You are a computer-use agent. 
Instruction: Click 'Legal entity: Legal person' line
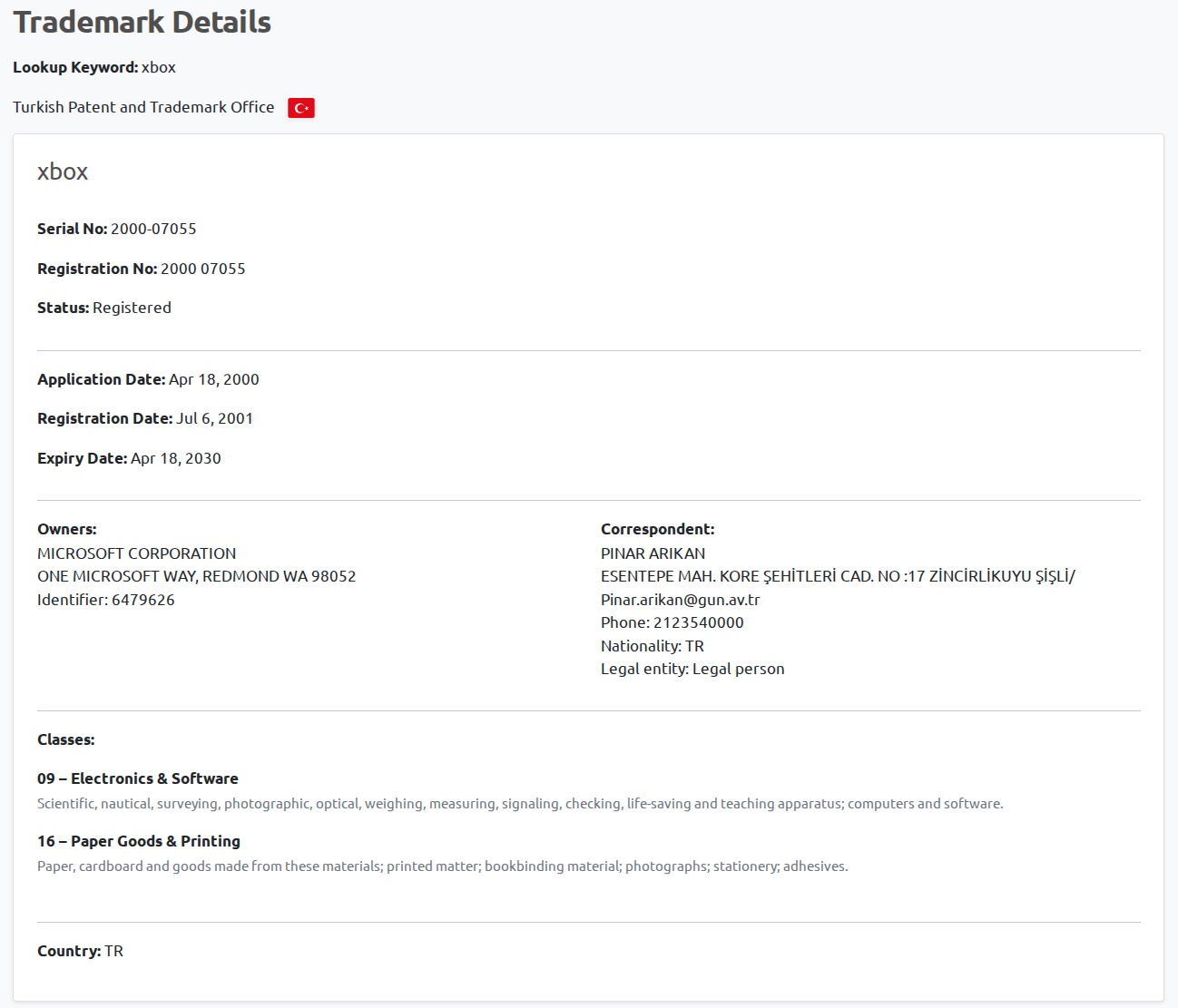[692, 669]
